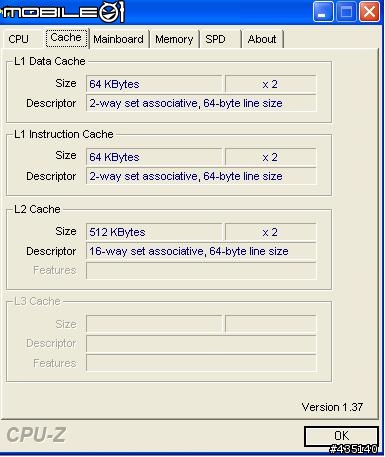Minimize the CPU-Z window
This screenshot has height=457, width=385.
click(323, 12)
